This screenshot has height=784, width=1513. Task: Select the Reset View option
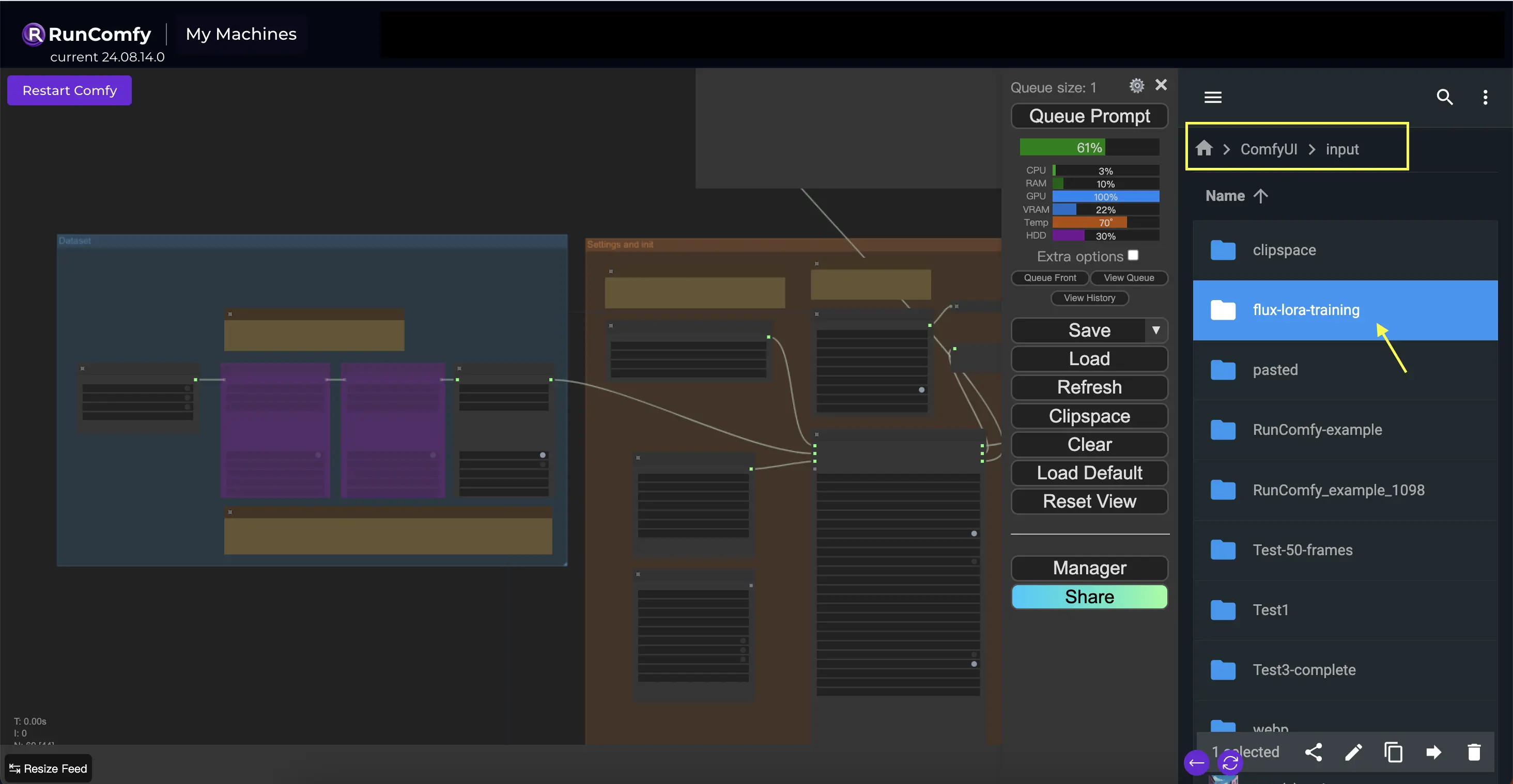click(x=1089, y=500)
